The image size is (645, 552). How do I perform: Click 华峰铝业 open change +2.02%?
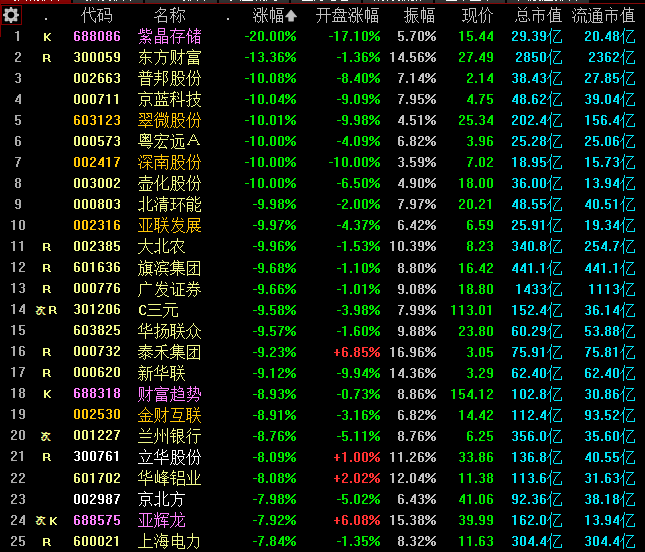(x=357, y=478)
